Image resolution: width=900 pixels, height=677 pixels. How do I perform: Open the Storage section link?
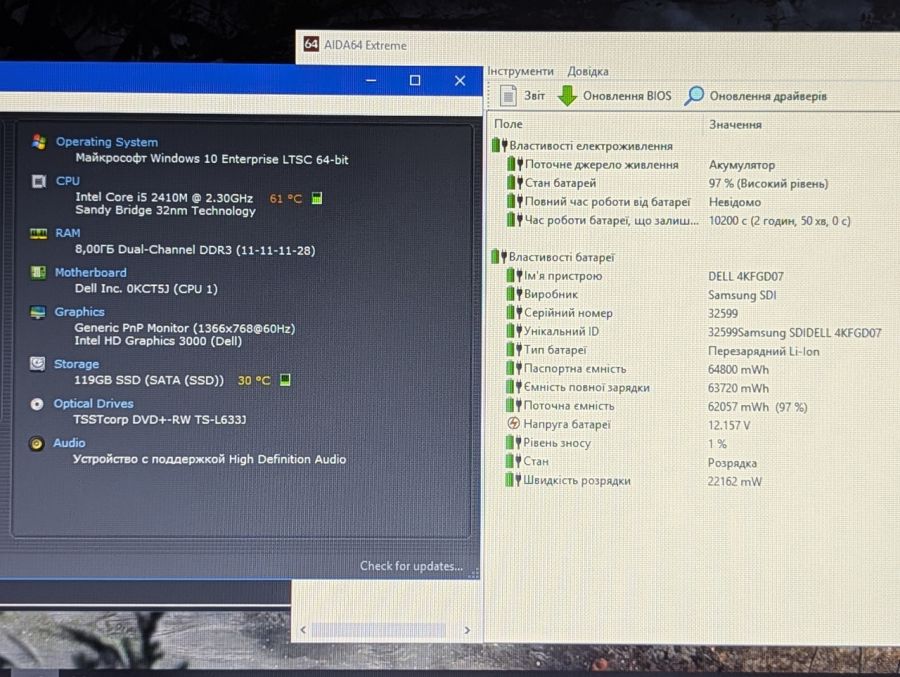(76, 364)
